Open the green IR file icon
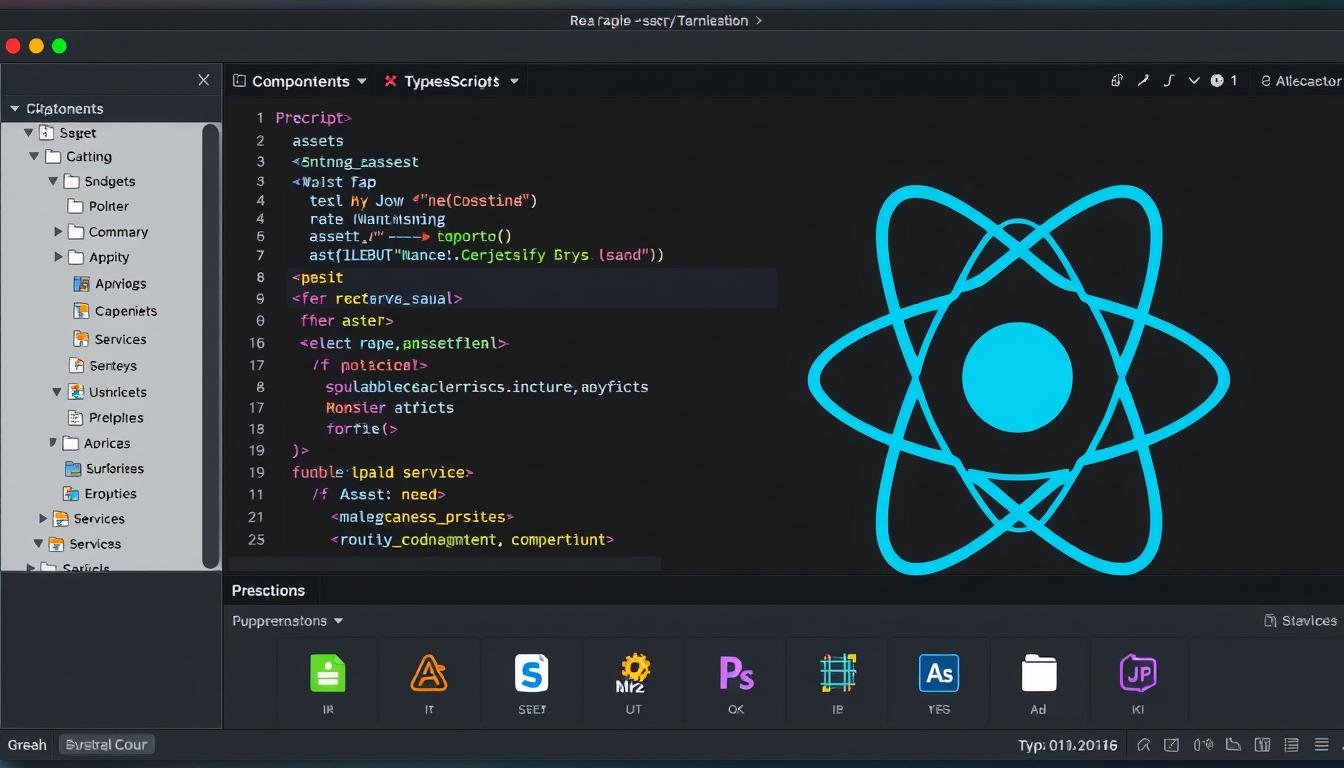Viewport: 1344px width, 768px height. point(328,673)
